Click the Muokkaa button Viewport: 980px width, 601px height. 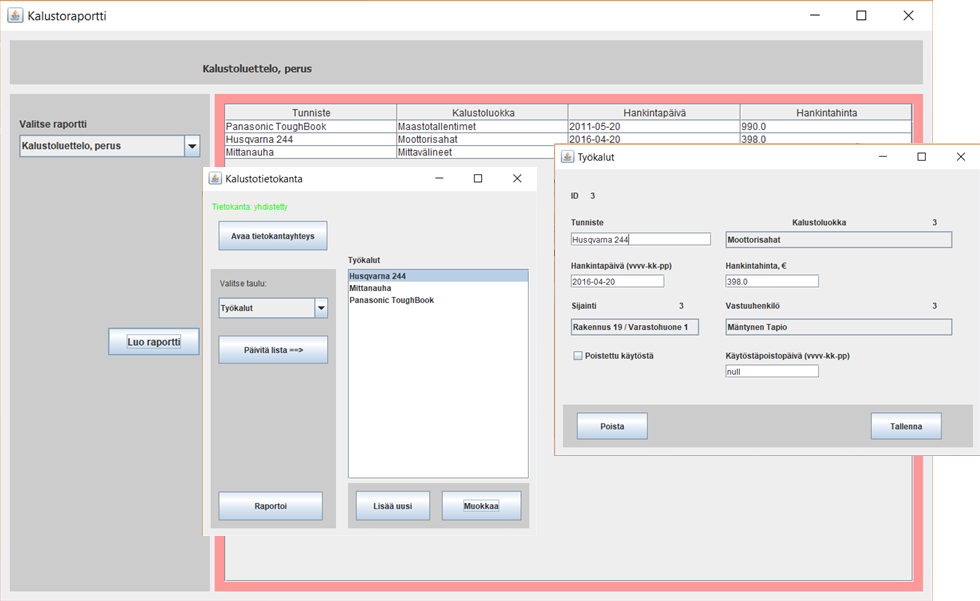tap(481, 506)
